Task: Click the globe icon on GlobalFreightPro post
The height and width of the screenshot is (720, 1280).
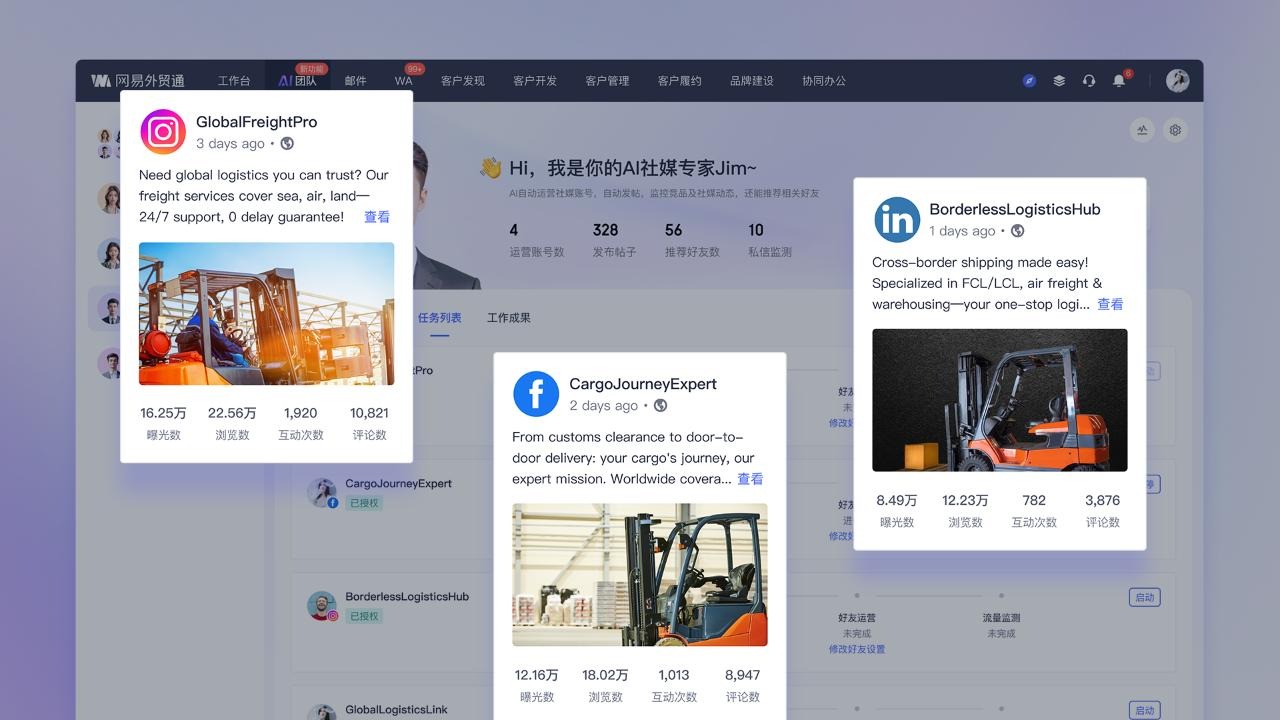Action: pos(287,144)
